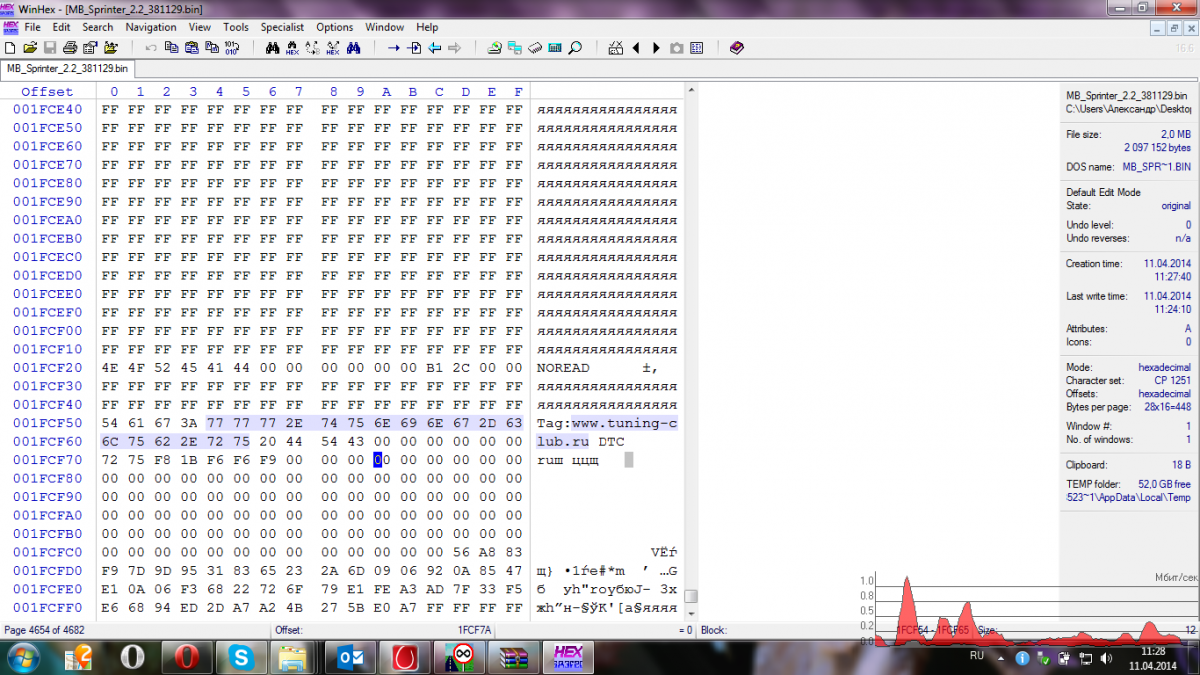1200x675 pixels.
Task: Click the hex editor vertical scrollbar thumb
Action: [x=691, y=596]
